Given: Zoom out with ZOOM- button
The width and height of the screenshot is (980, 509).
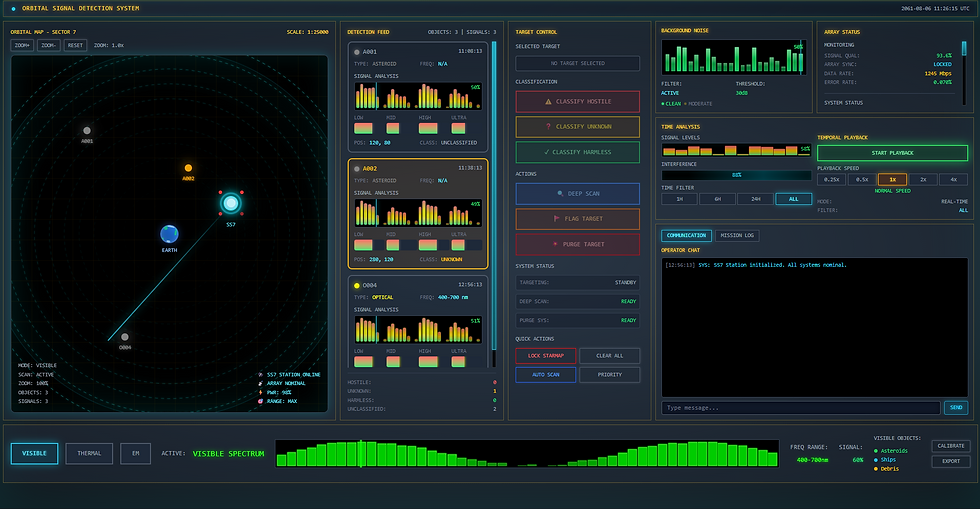Looking at the screenshot, I should coord(49,46).
